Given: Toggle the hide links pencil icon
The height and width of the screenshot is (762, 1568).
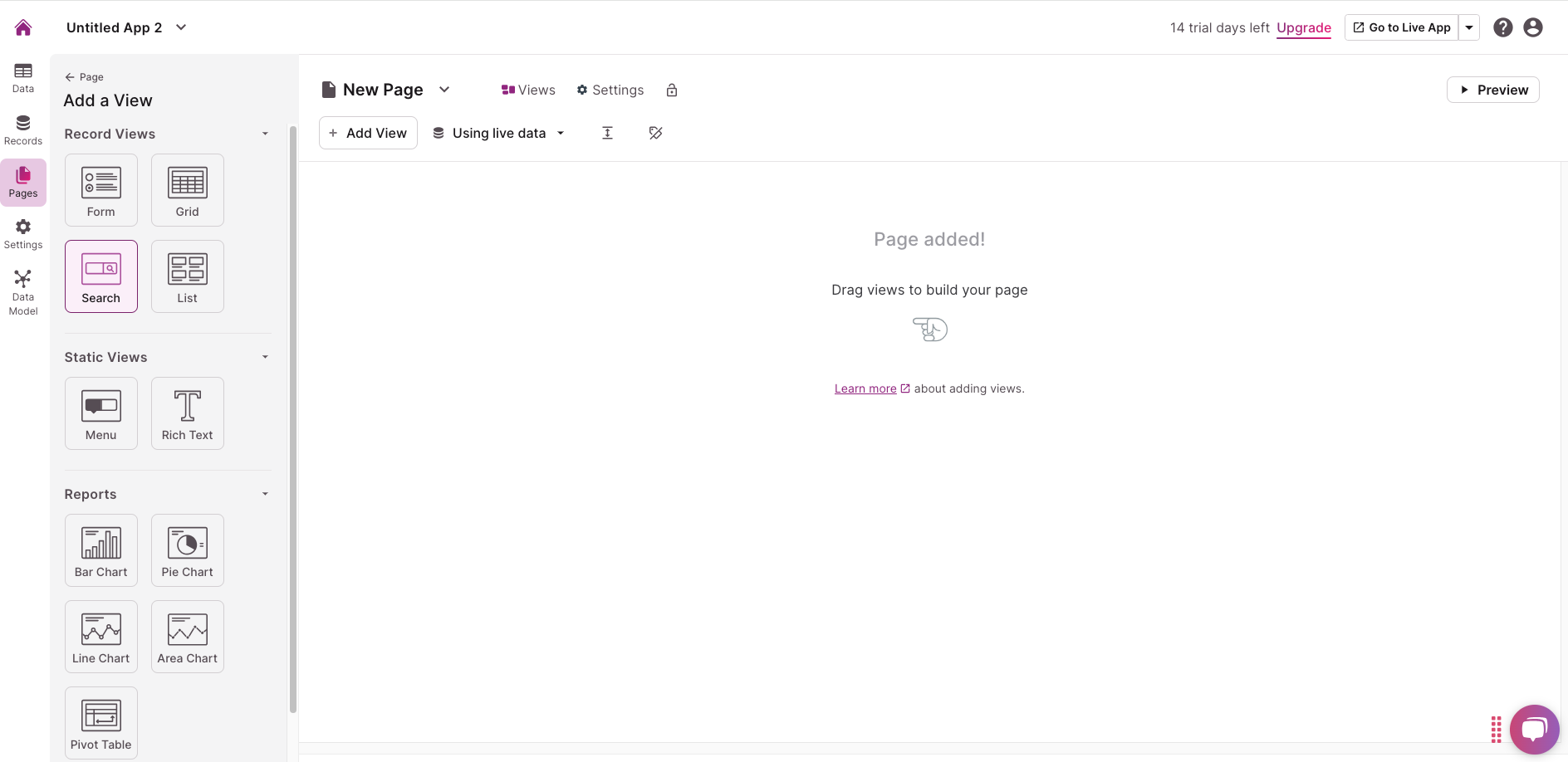Looking at the screenshot, I should [655, 133].
